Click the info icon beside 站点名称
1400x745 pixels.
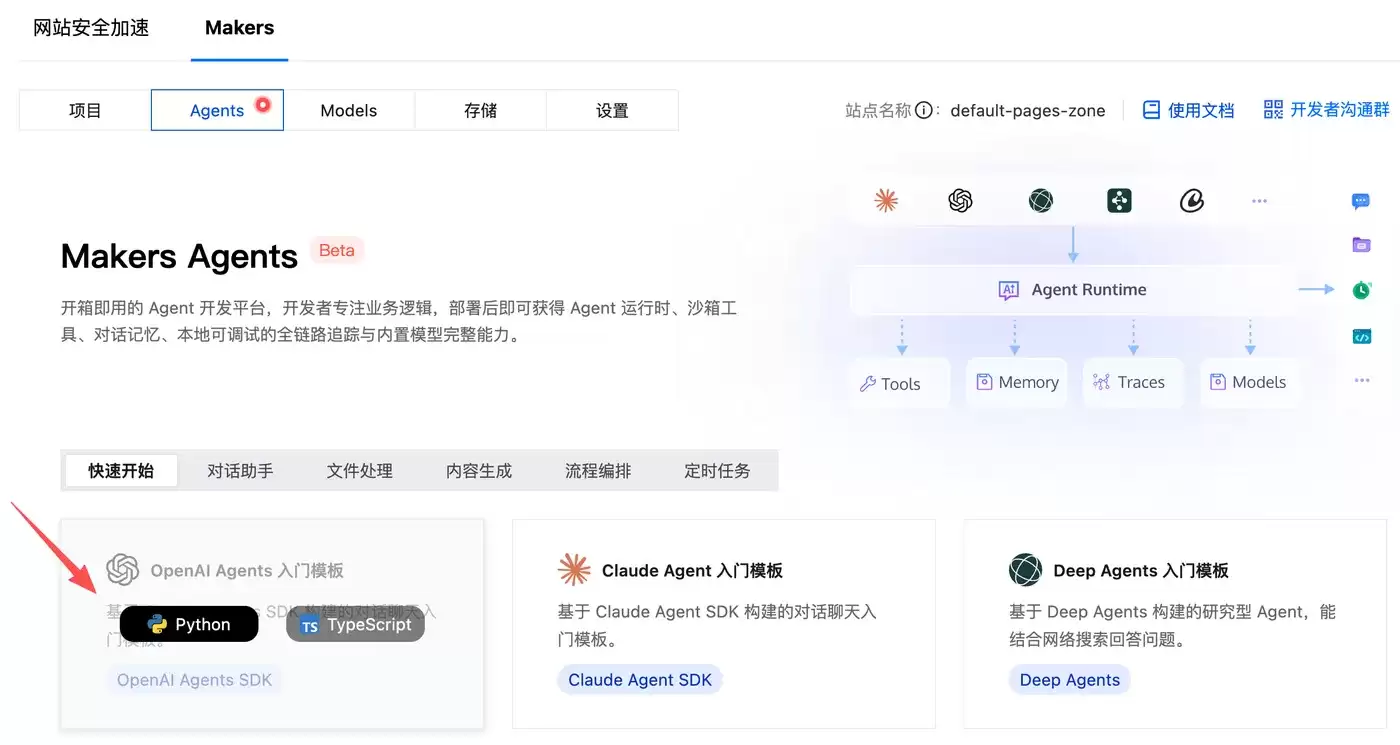coord(924,110)
